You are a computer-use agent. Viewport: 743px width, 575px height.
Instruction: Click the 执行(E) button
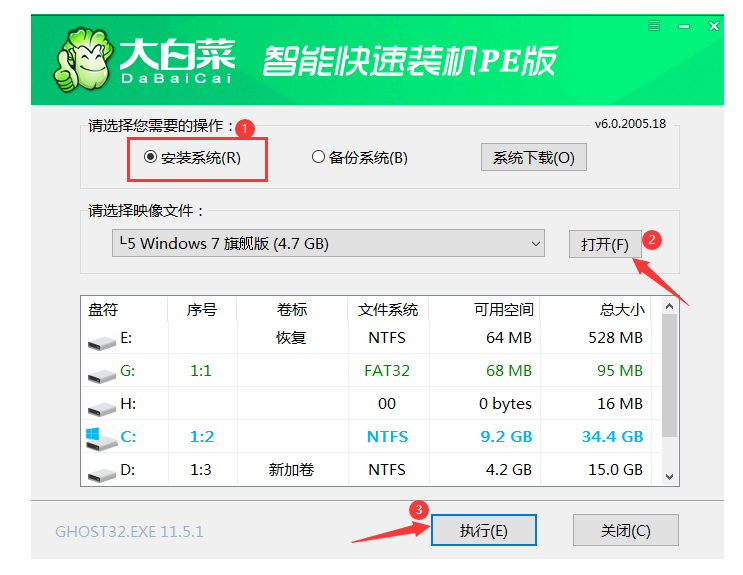[x=484, y=530]
